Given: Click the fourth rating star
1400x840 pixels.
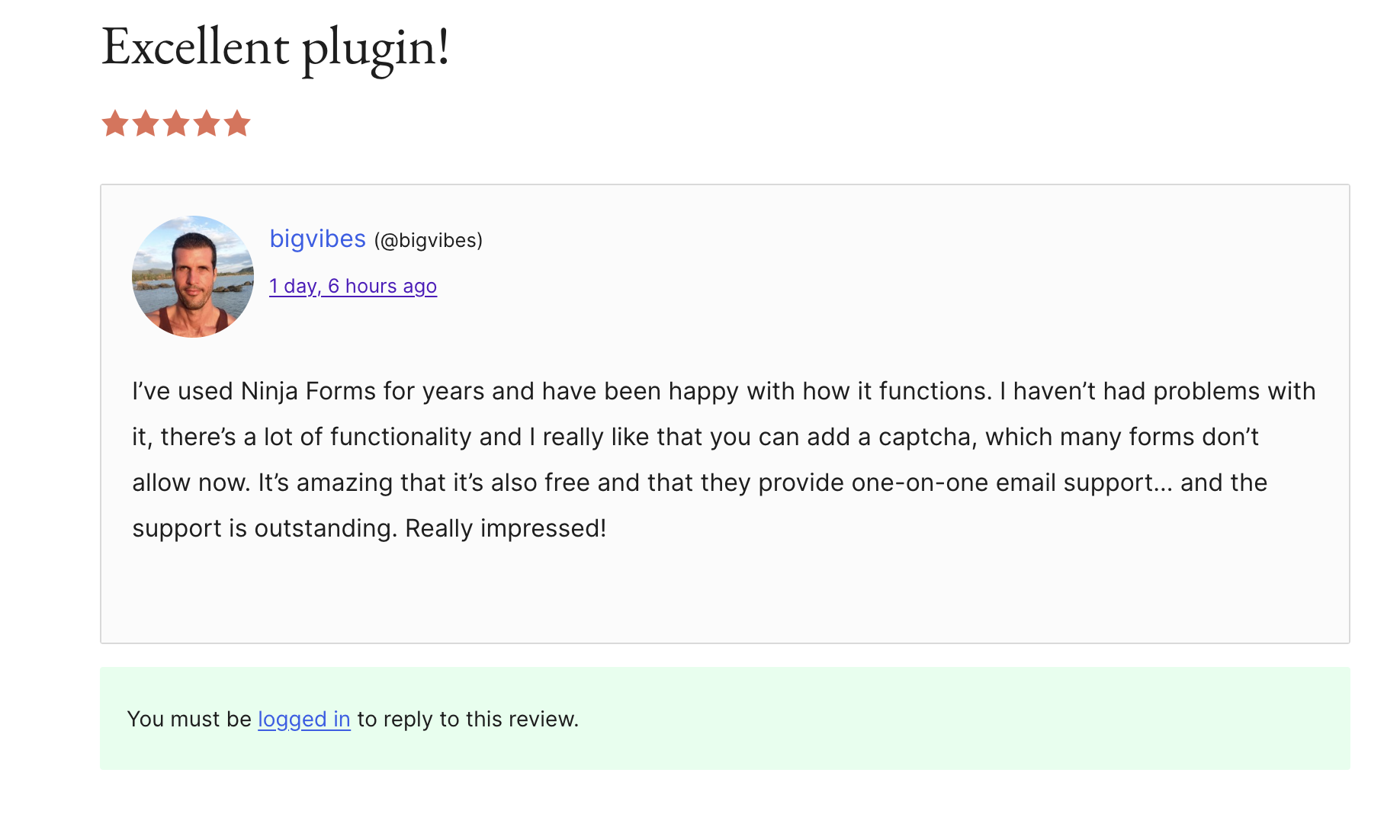Looking at the screenshot, I should click(207, 123).
